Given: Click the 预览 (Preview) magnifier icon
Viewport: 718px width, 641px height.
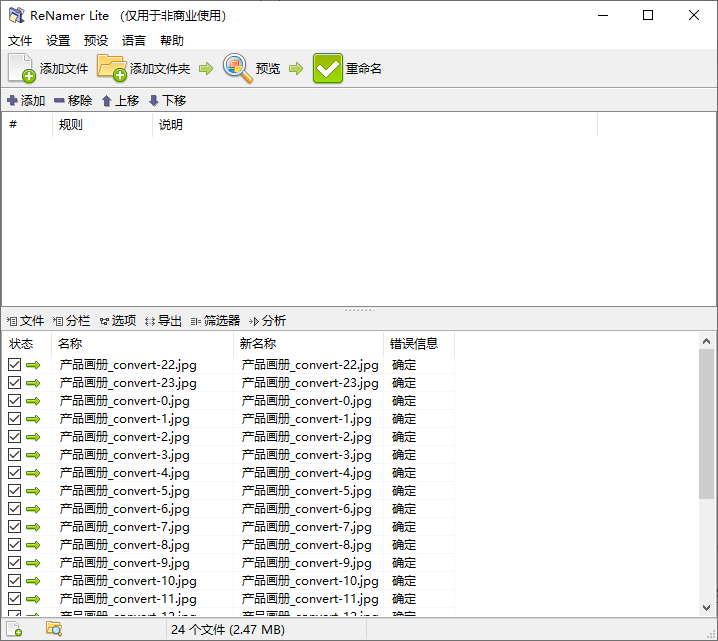Looking at the screenshot, I should (x=238, y=68).
